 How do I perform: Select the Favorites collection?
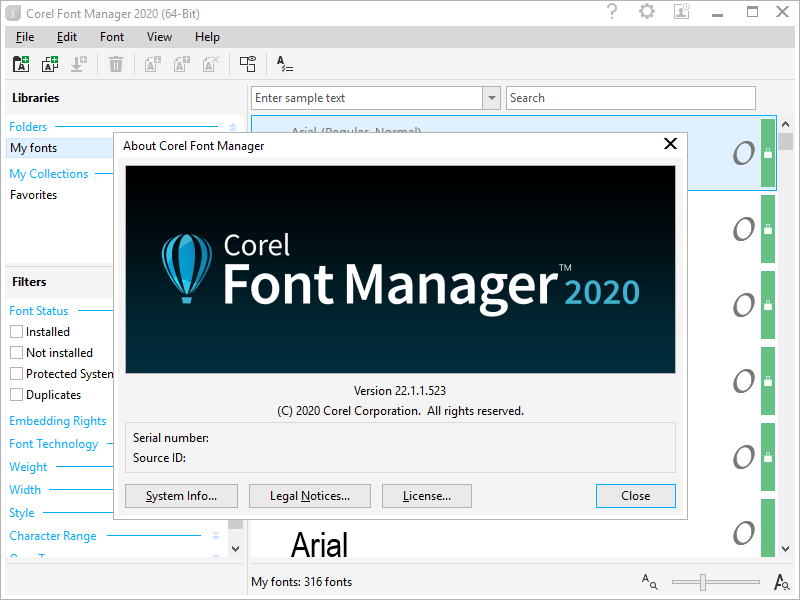point(34,195)
